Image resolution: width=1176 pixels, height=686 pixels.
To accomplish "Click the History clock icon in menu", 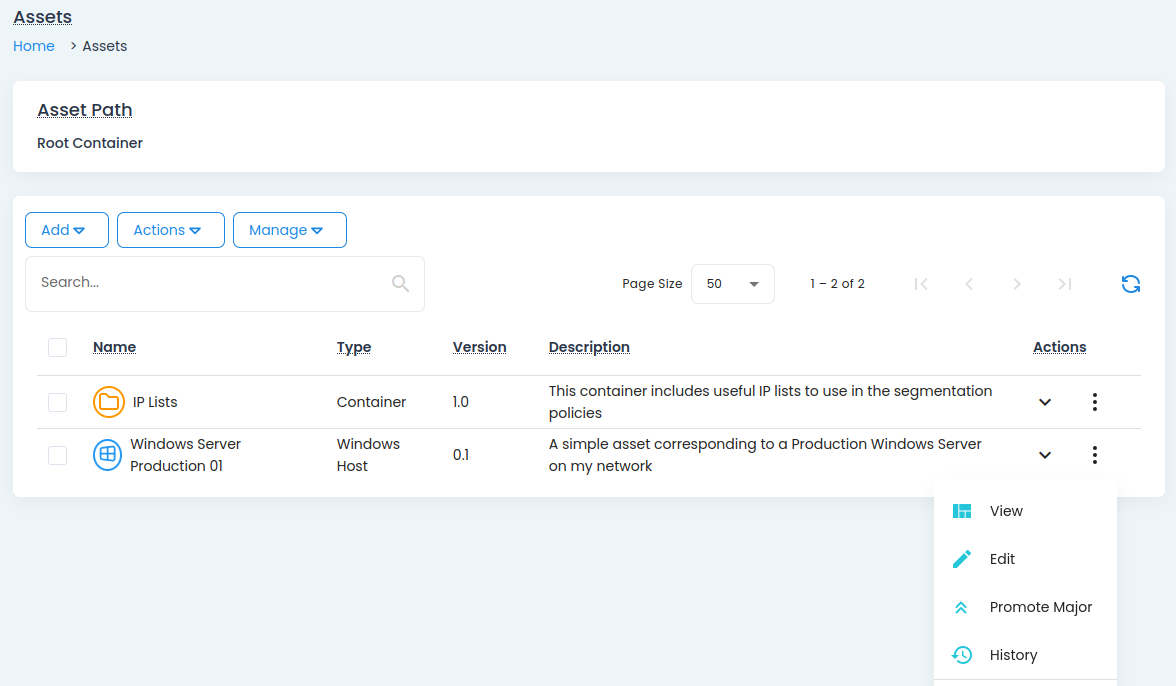I will tap(962, 655).
